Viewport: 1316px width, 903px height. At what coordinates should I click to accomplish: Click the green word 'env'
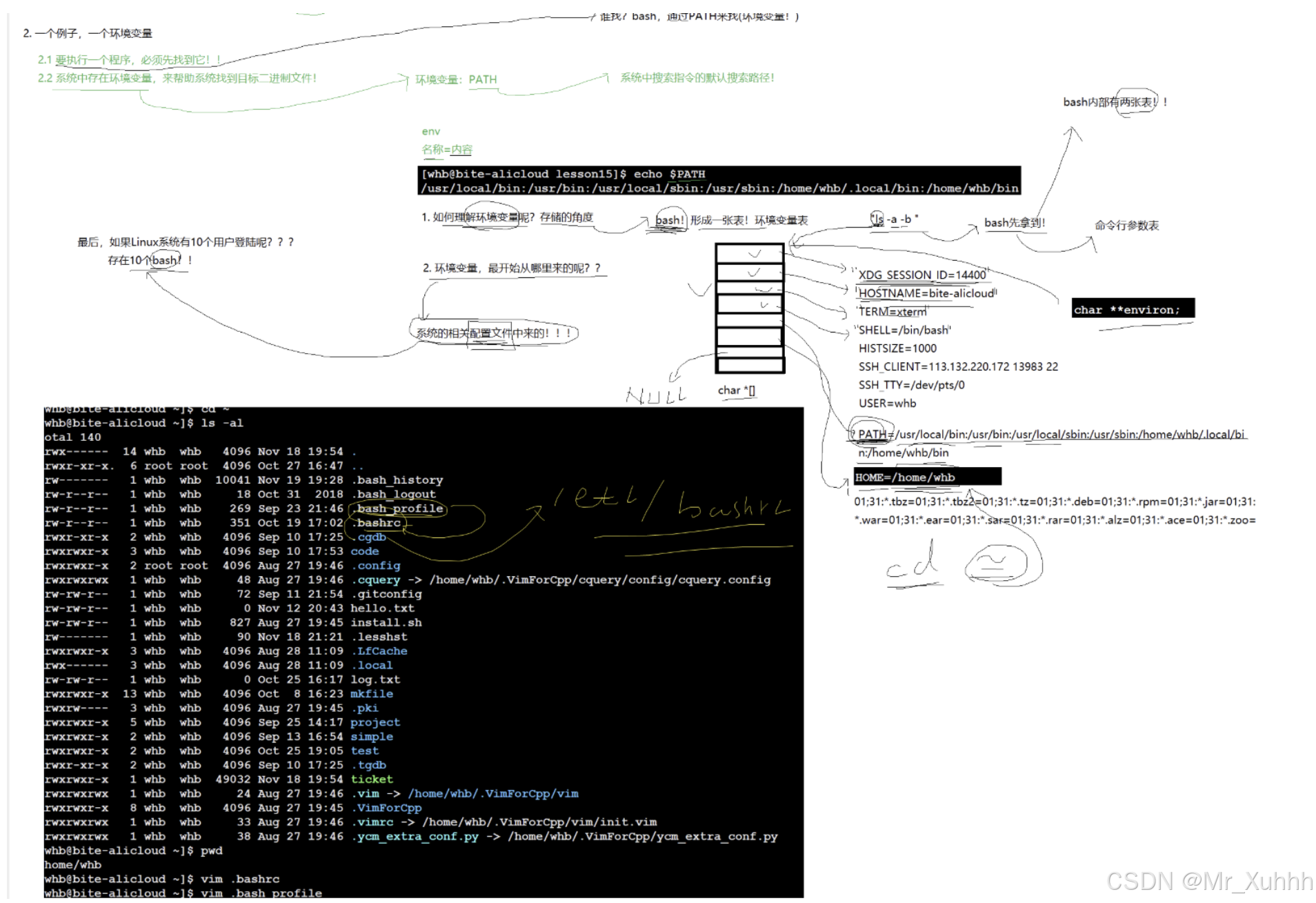[x=430, y=131]
